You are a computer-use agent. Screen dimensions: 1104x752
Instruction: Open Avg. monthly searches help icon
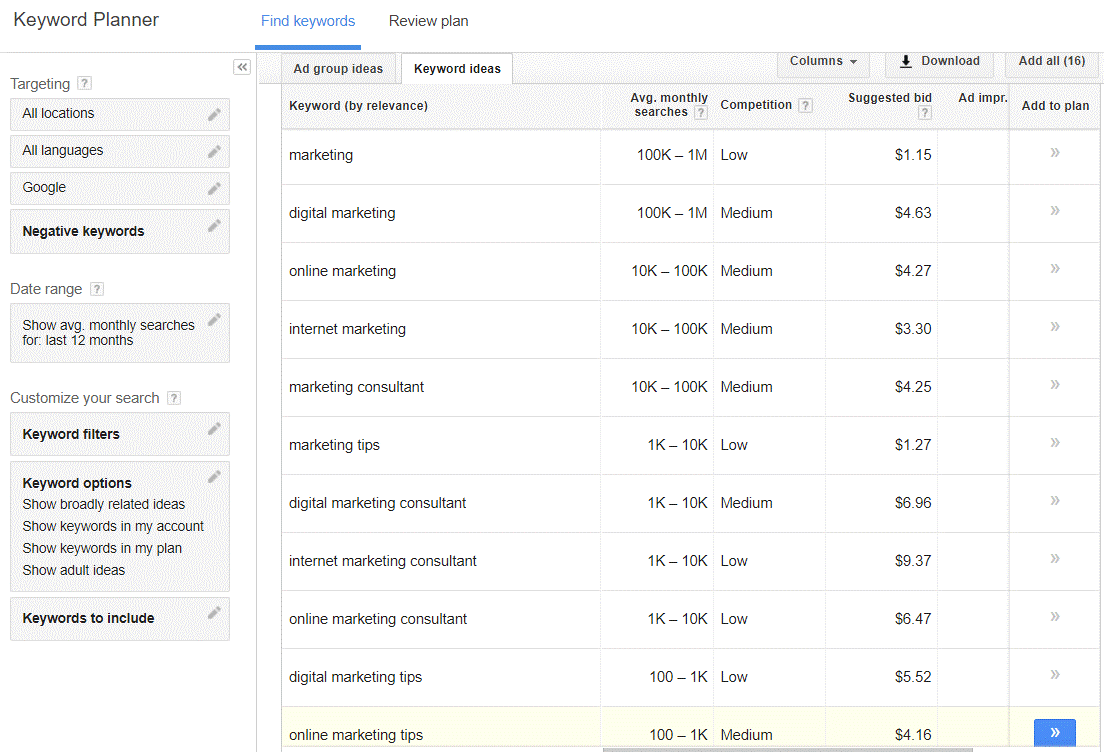[701, 113]
